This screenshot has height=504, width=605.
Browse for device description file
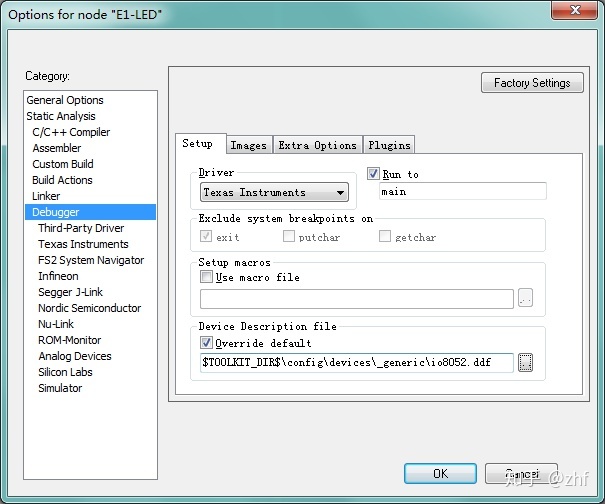click(x=526, y=362)
